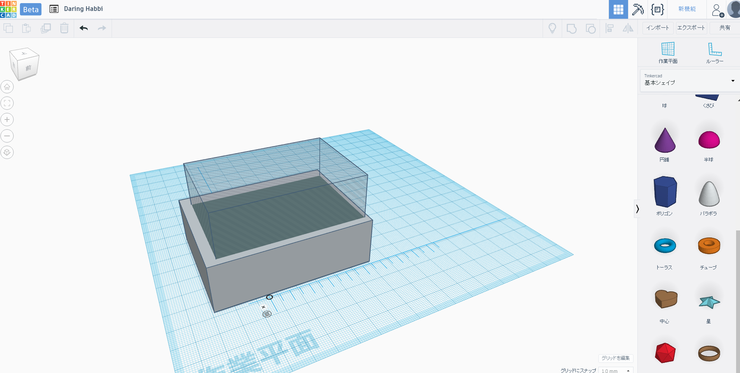Screen dimensions: 740x373
Task: Click the show-all lightbulb icon
Action: [x=552, y=28]
